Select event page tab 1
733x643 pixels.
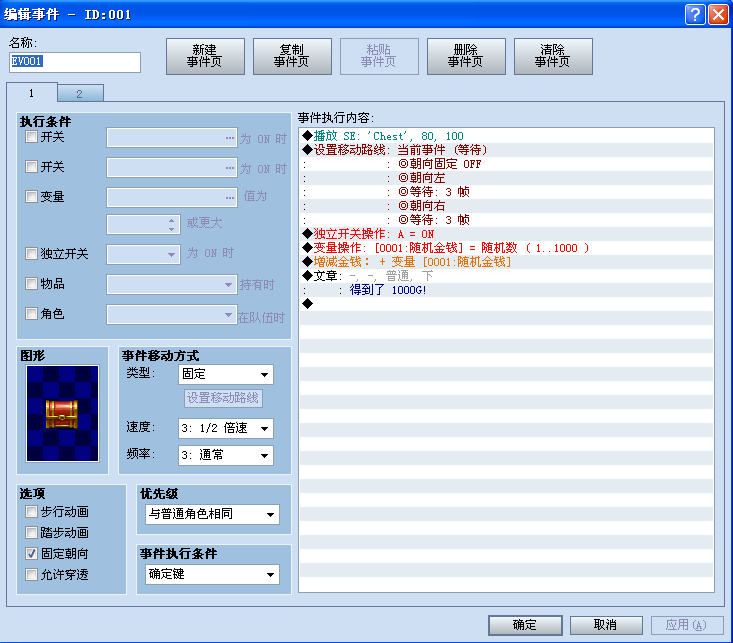click(32, 93)
